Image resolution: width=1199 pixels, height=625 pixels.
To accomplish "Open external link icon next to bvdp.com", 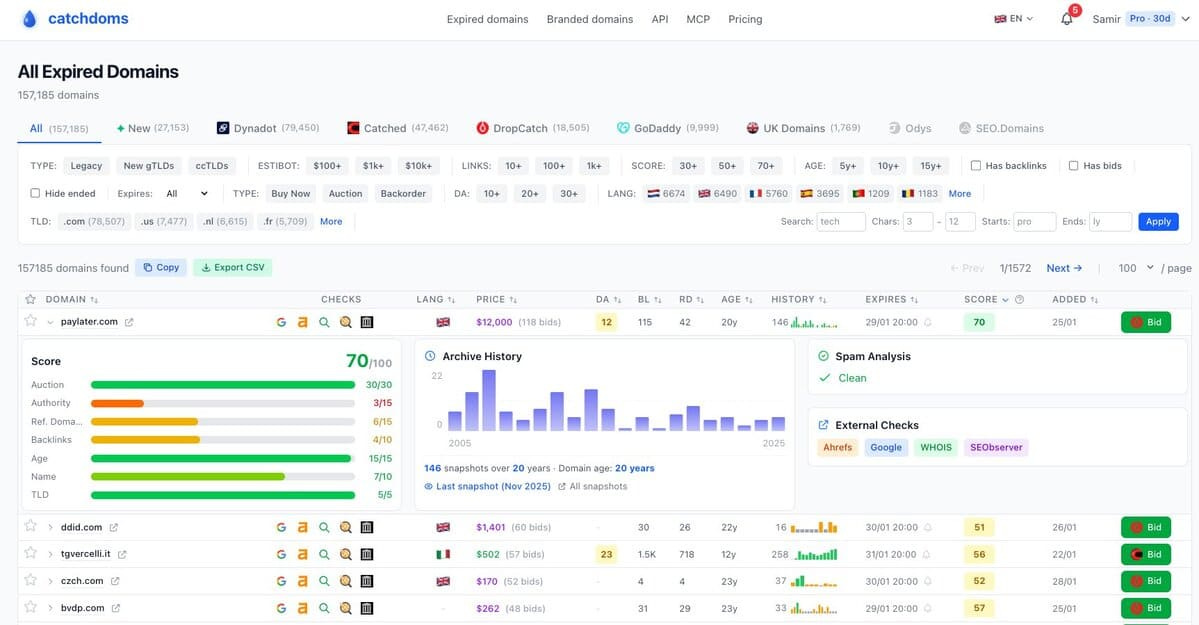I will coord(116,608).
